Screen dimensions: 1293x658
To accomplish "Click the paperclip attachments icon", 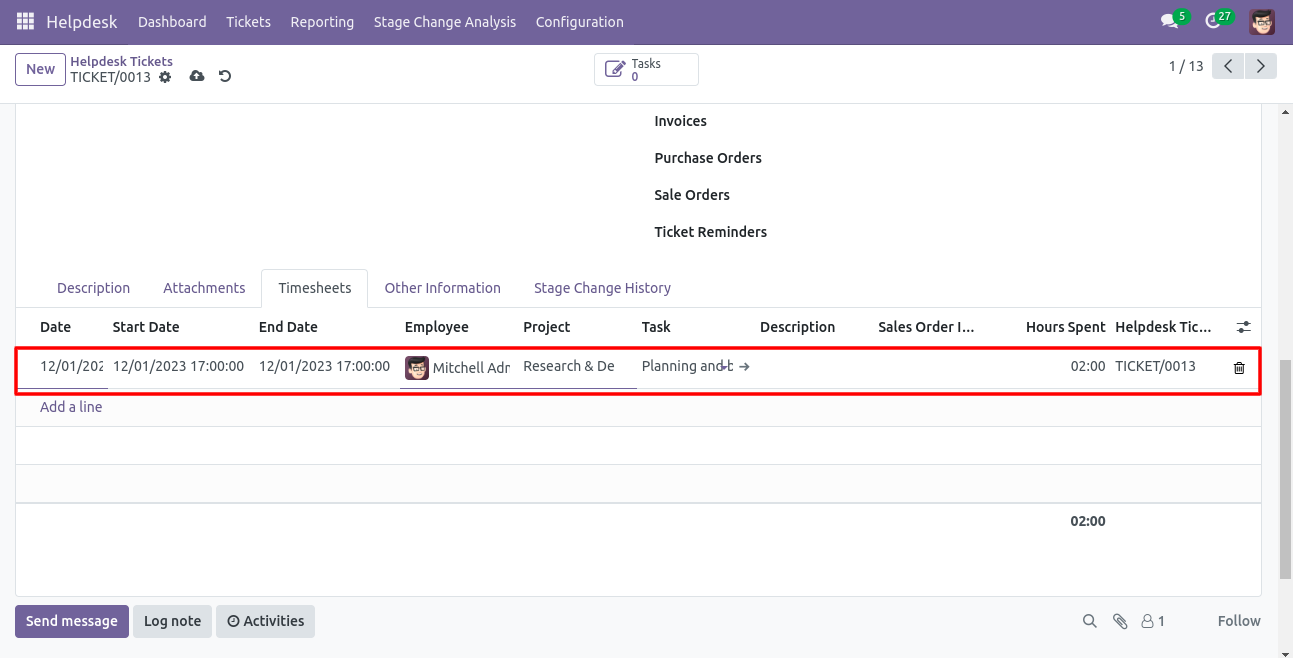I will tap(1120, 621).
